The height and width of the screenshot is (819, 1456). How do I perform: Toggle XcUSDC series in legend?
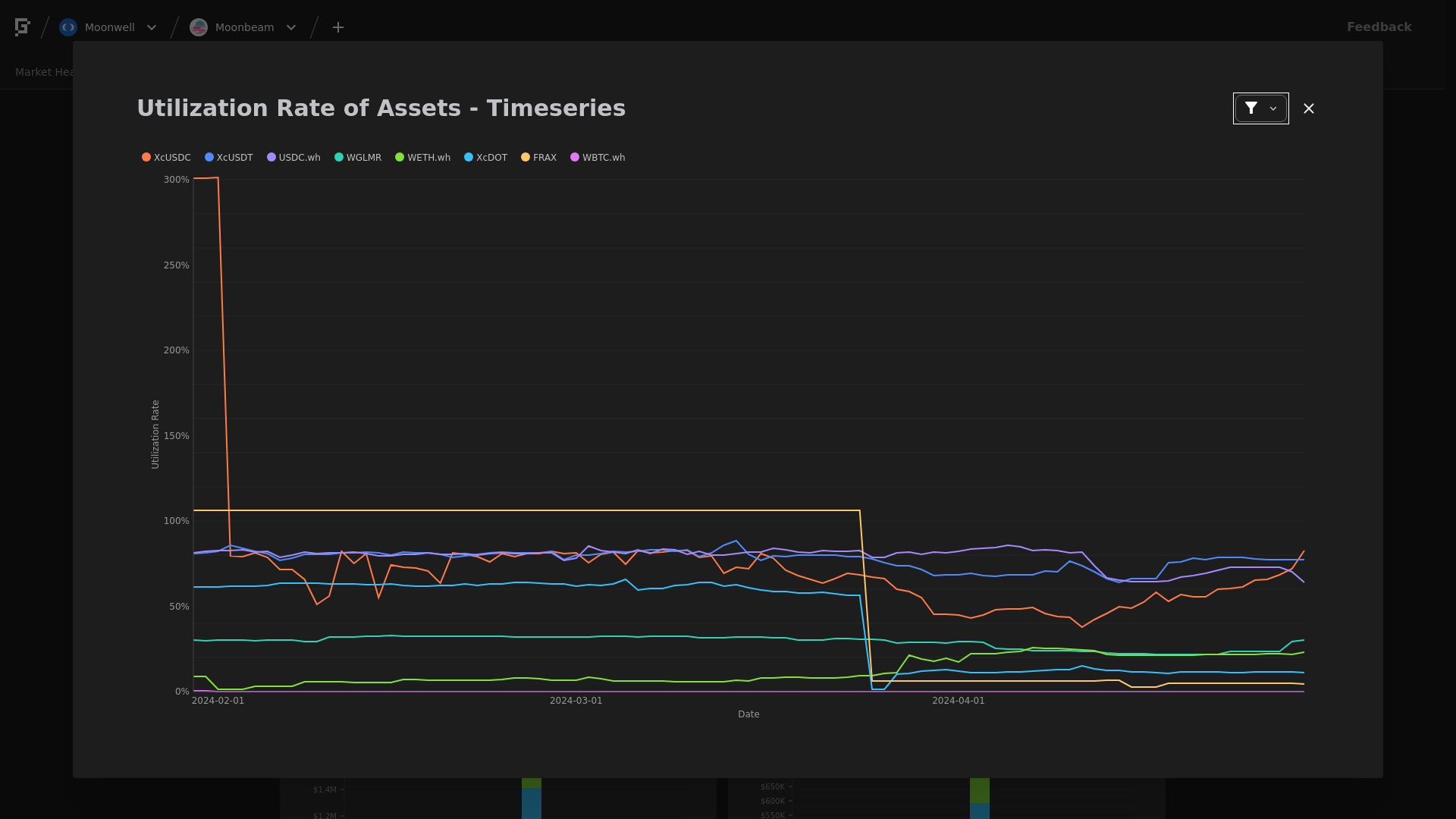pyautogui.click(x=167, y=158)
